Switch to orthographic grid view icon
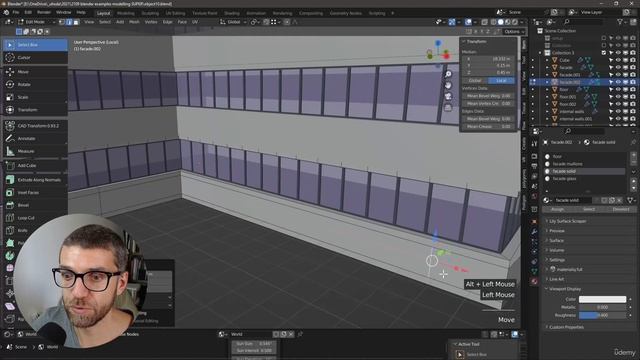 coord(448,108)
